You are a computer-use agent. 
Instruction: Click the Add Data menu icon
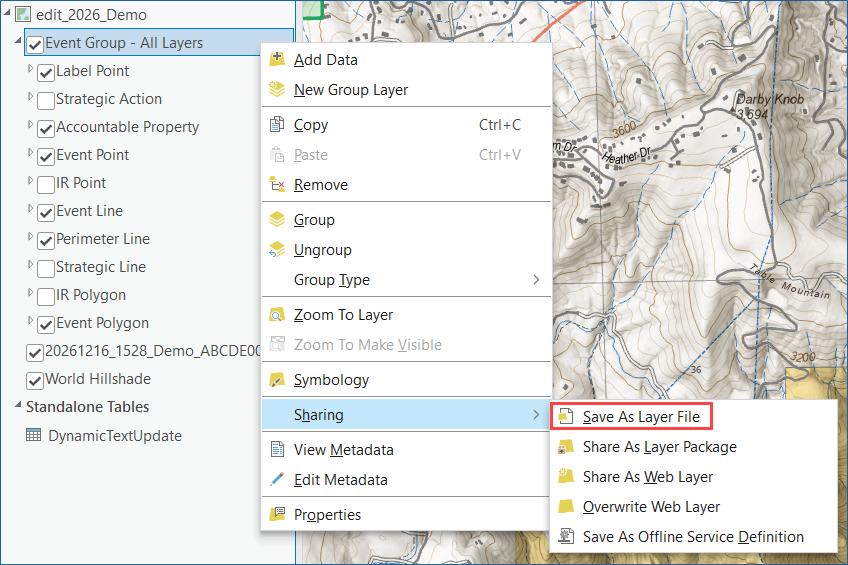(x=277, y=59)
